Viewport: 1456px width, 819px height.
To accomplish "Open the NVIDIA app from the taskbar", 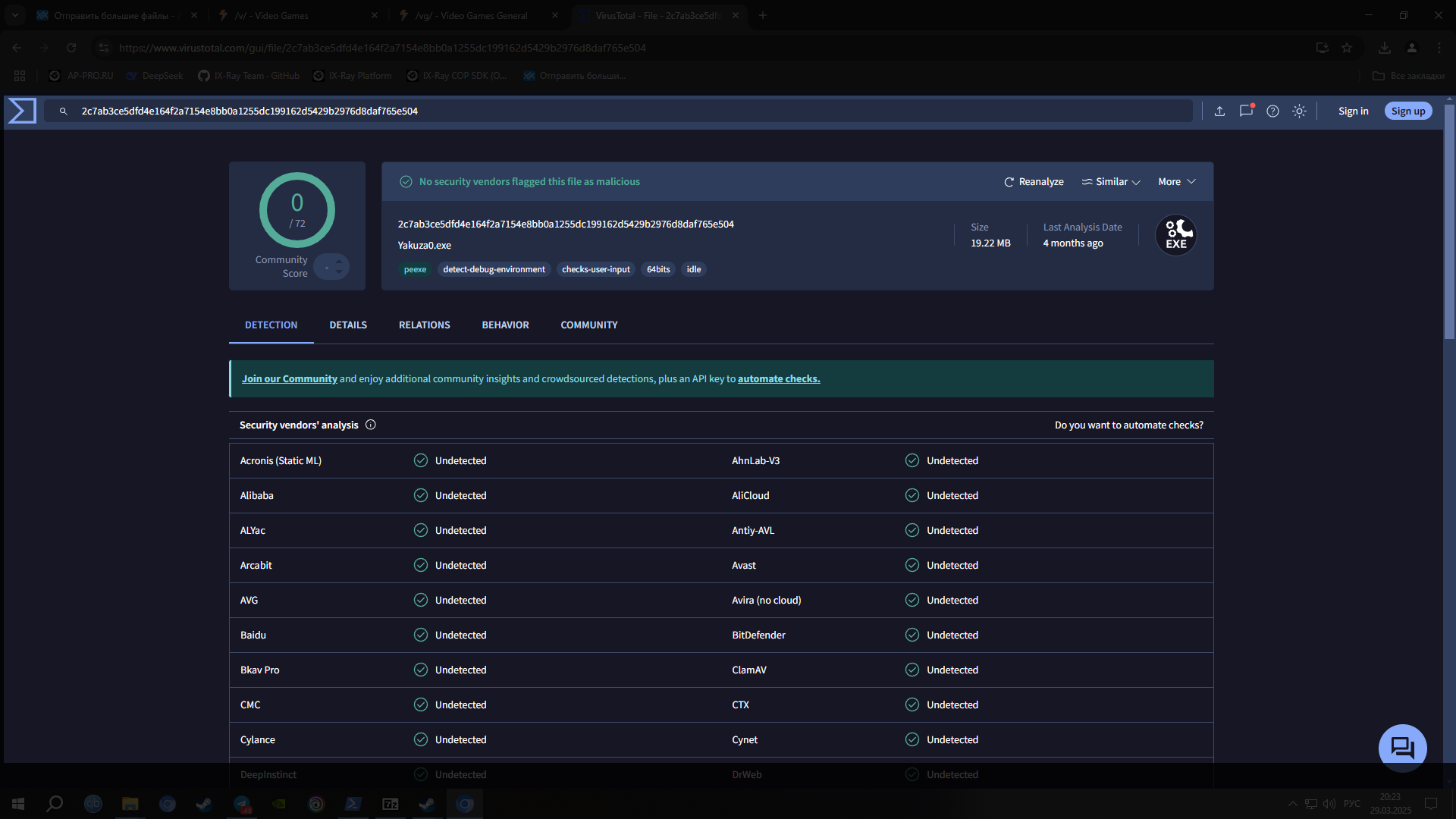I will tap(279, 804).
